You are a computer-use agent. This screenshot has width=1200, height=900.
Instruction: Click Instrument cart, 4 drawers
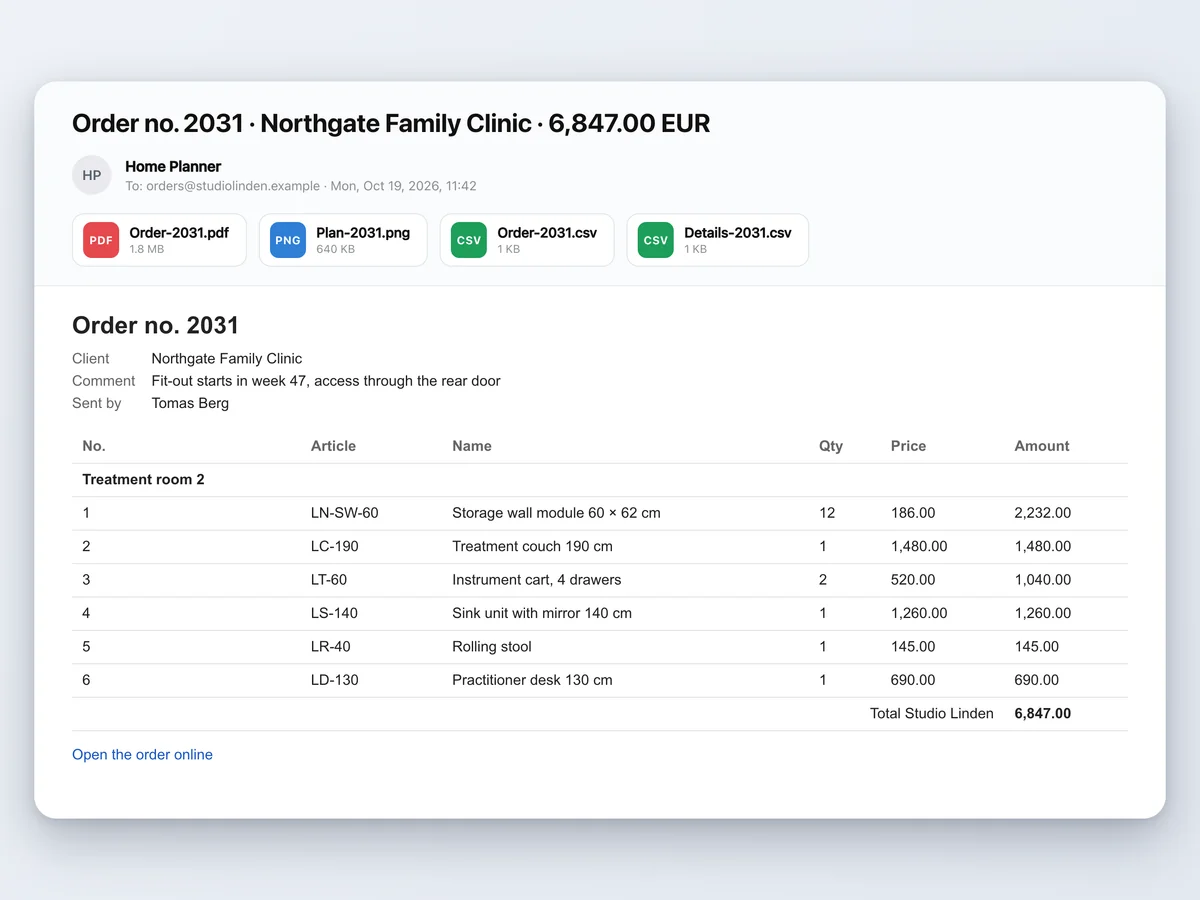(537, 580)
